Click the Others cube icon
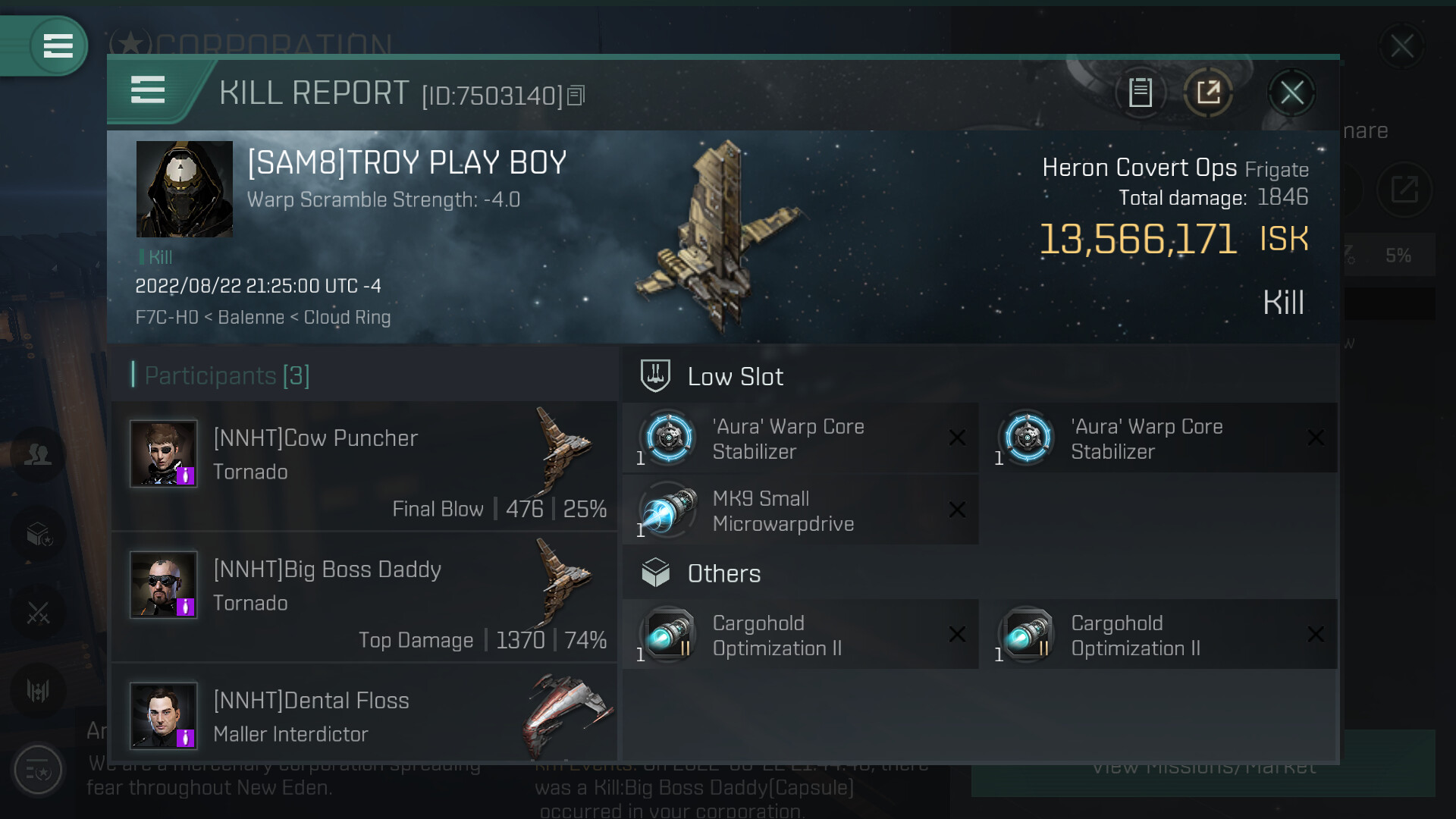The height and width of the screenshot is (819, 1456). 655,573
